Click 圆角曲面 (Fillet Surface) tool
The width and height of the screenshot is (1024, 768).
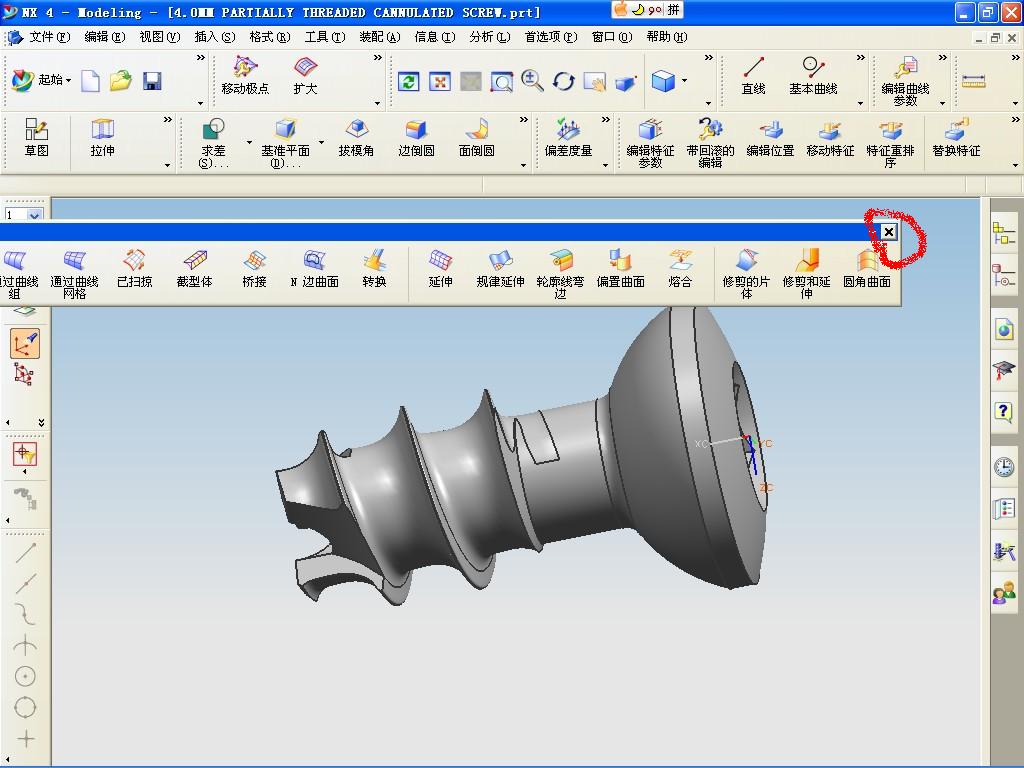tap(867, 268)
